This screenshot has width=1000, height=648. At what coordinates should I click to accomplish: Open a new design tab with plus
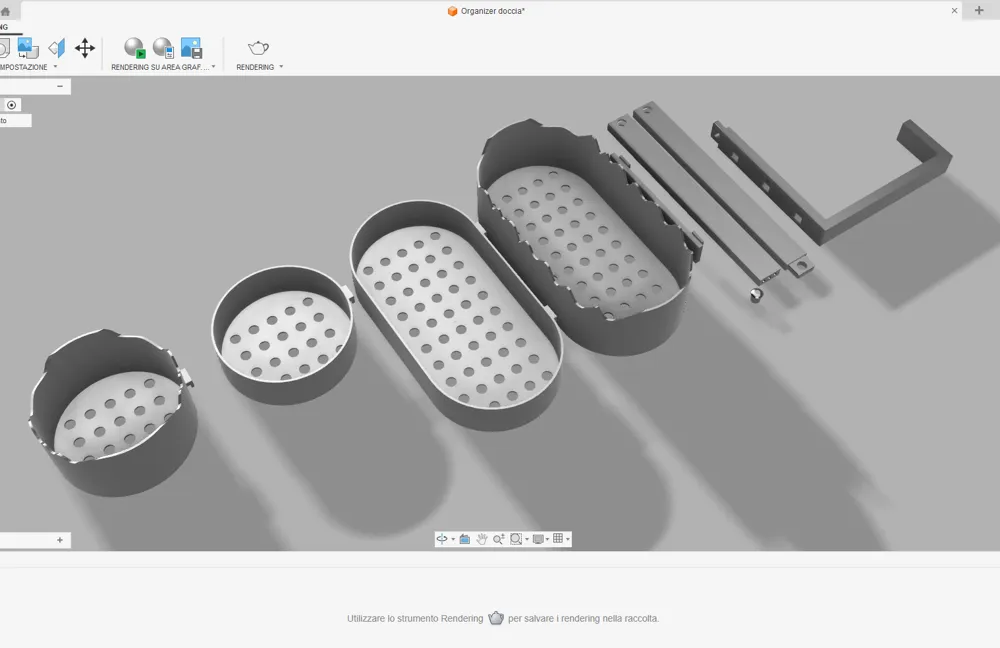click(979, 10)
